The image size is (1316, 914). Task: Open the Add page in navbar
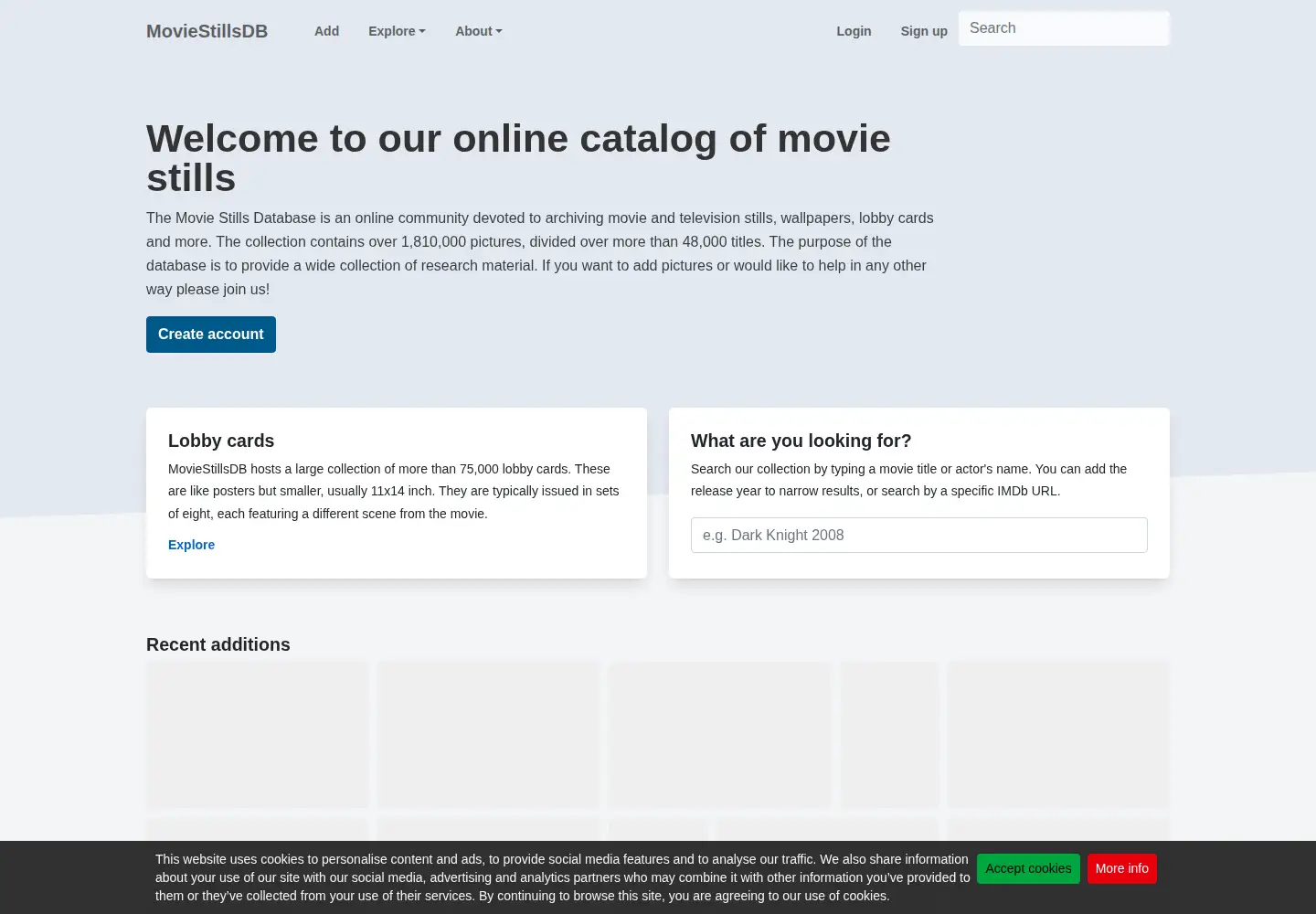(x=326, y=31)
